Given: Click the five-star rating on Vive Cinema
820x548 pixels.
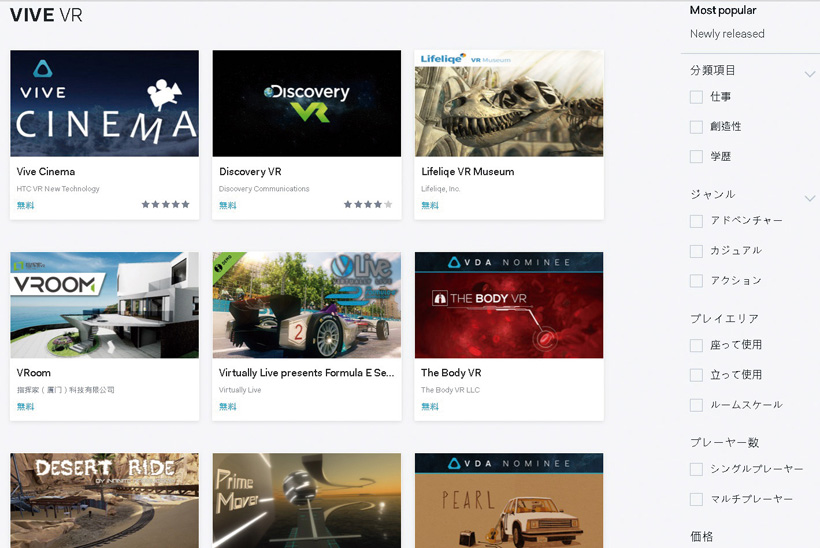Looking at the screenshot, I should point(165,204).
